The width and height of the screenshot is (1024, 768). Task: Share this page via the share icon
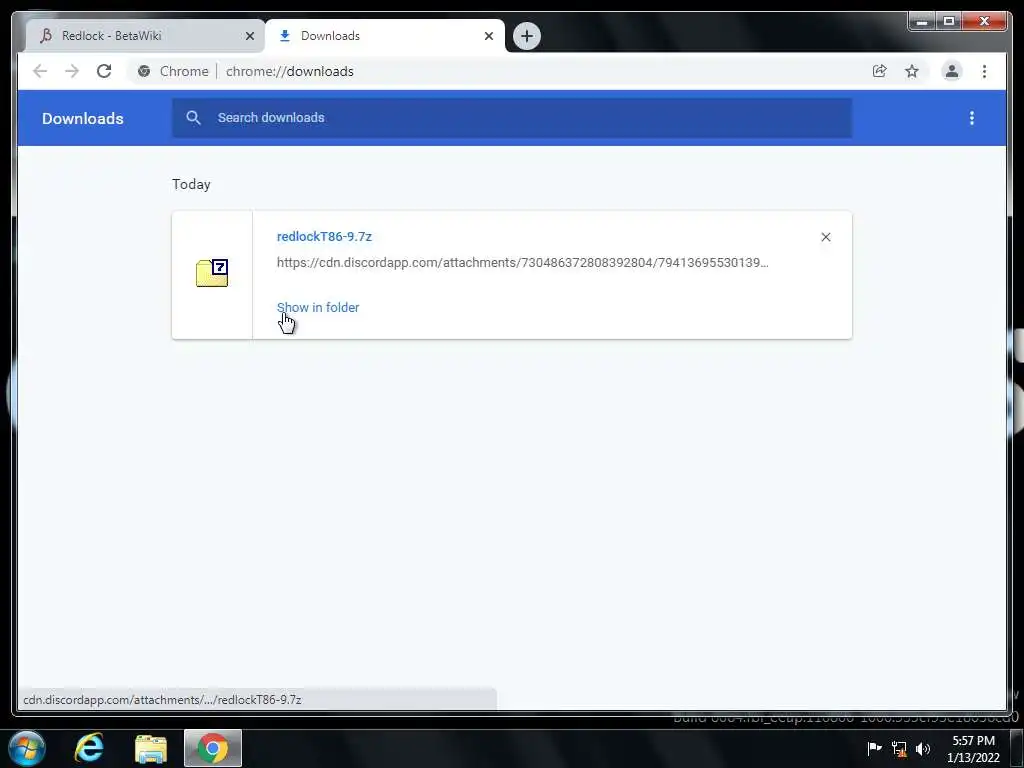point(880,71)
